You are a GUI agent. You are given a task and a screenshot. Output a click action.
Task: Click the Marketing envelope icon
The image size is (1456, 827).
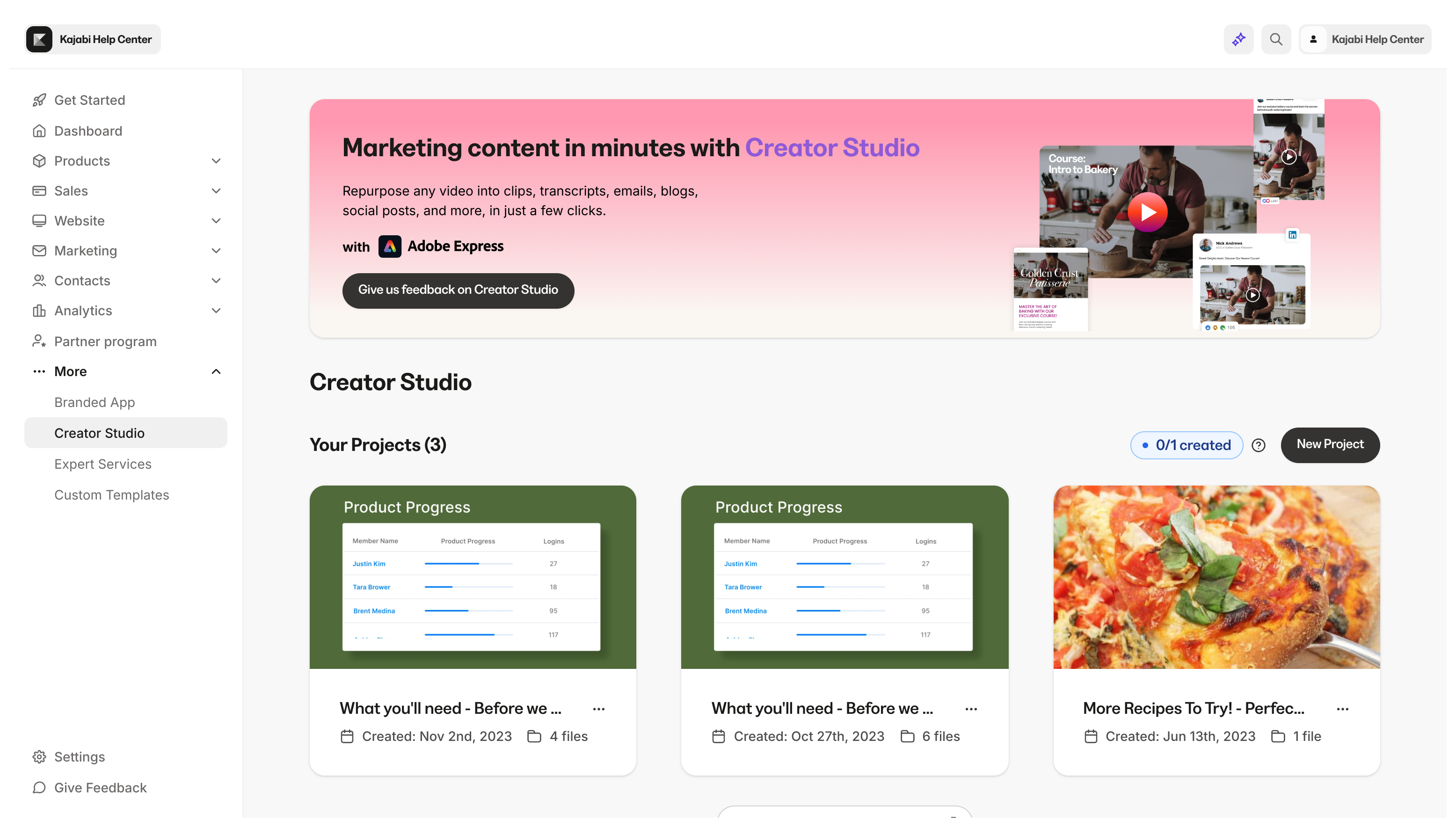tap(39, 251)
